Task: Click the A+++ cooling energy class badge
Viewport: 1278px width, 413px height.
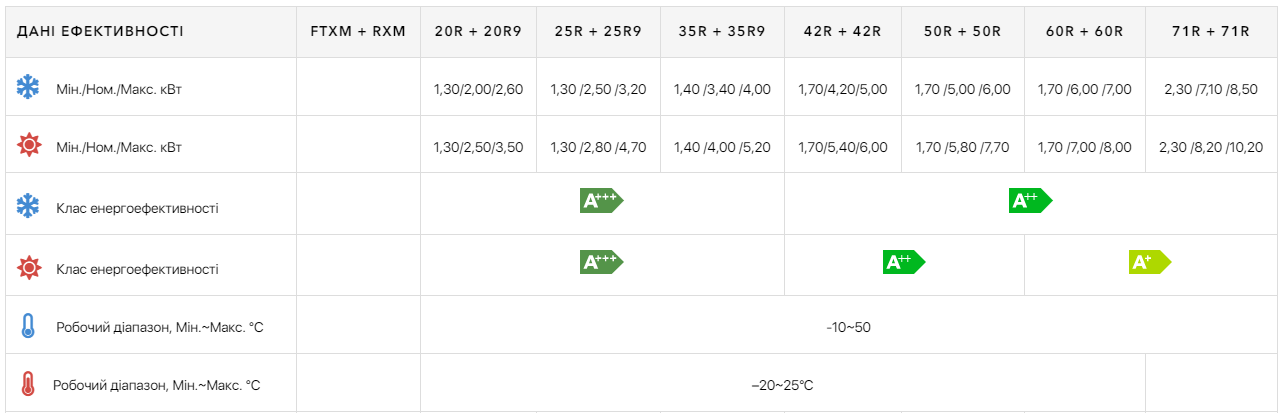Action: pos(601,201)
